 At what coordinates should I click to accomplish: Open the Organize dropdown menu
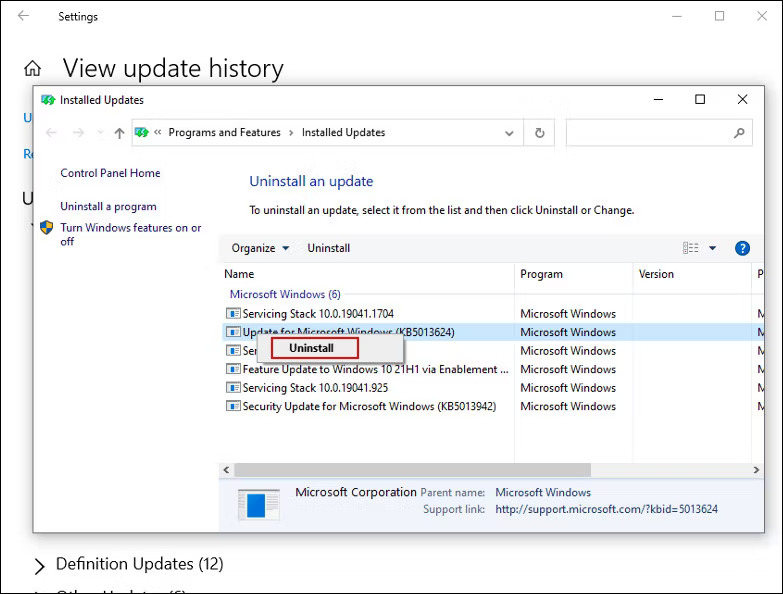[x=260, y=248]
